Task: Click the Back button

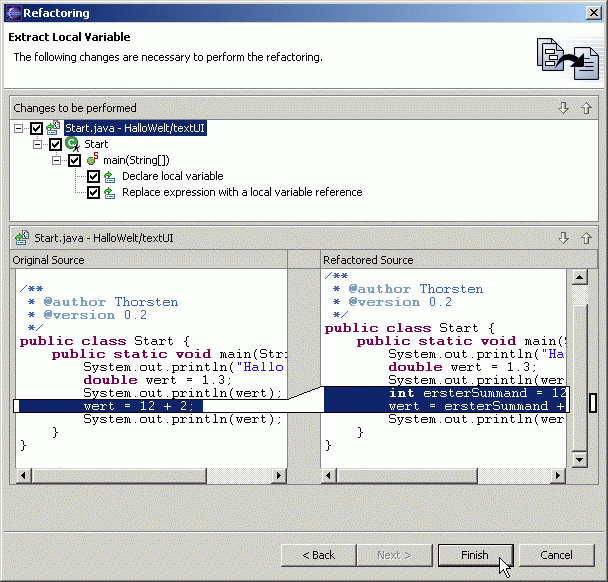Action: tap(318, 555)
